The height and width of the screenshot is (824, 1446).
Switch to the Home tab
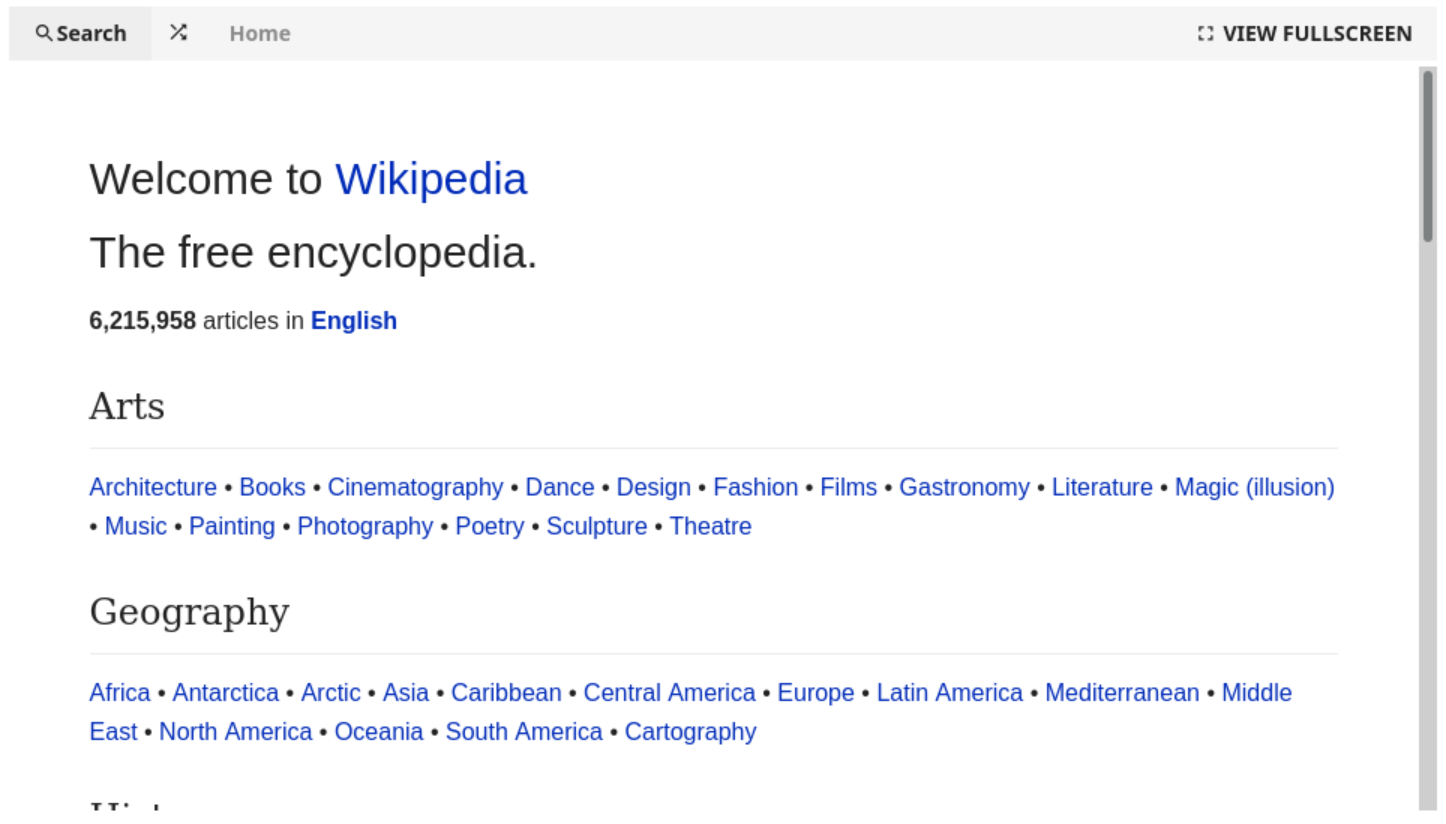[x=259, y=33]
